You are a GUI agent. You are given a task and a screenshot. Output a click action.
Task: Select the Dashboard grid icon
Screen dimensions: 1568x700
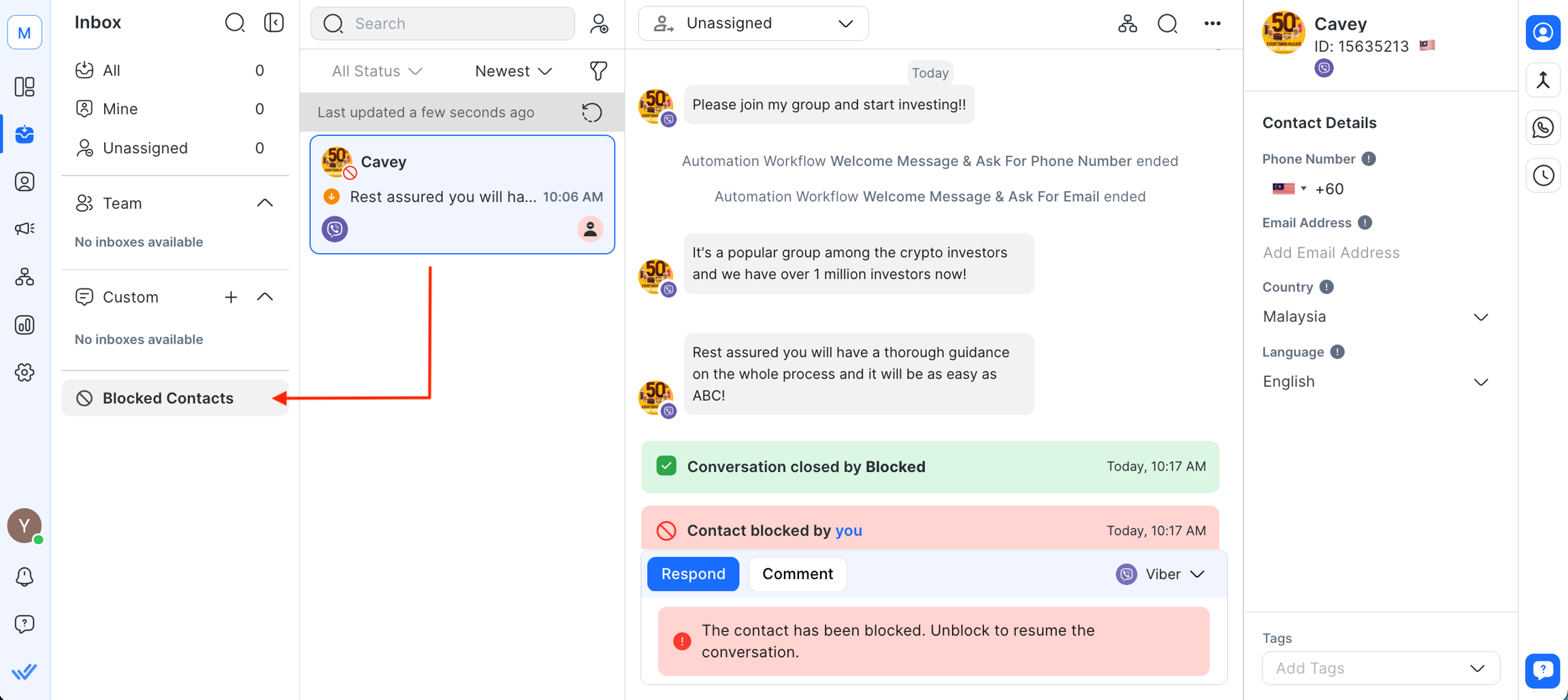click(x=24, y=87)
